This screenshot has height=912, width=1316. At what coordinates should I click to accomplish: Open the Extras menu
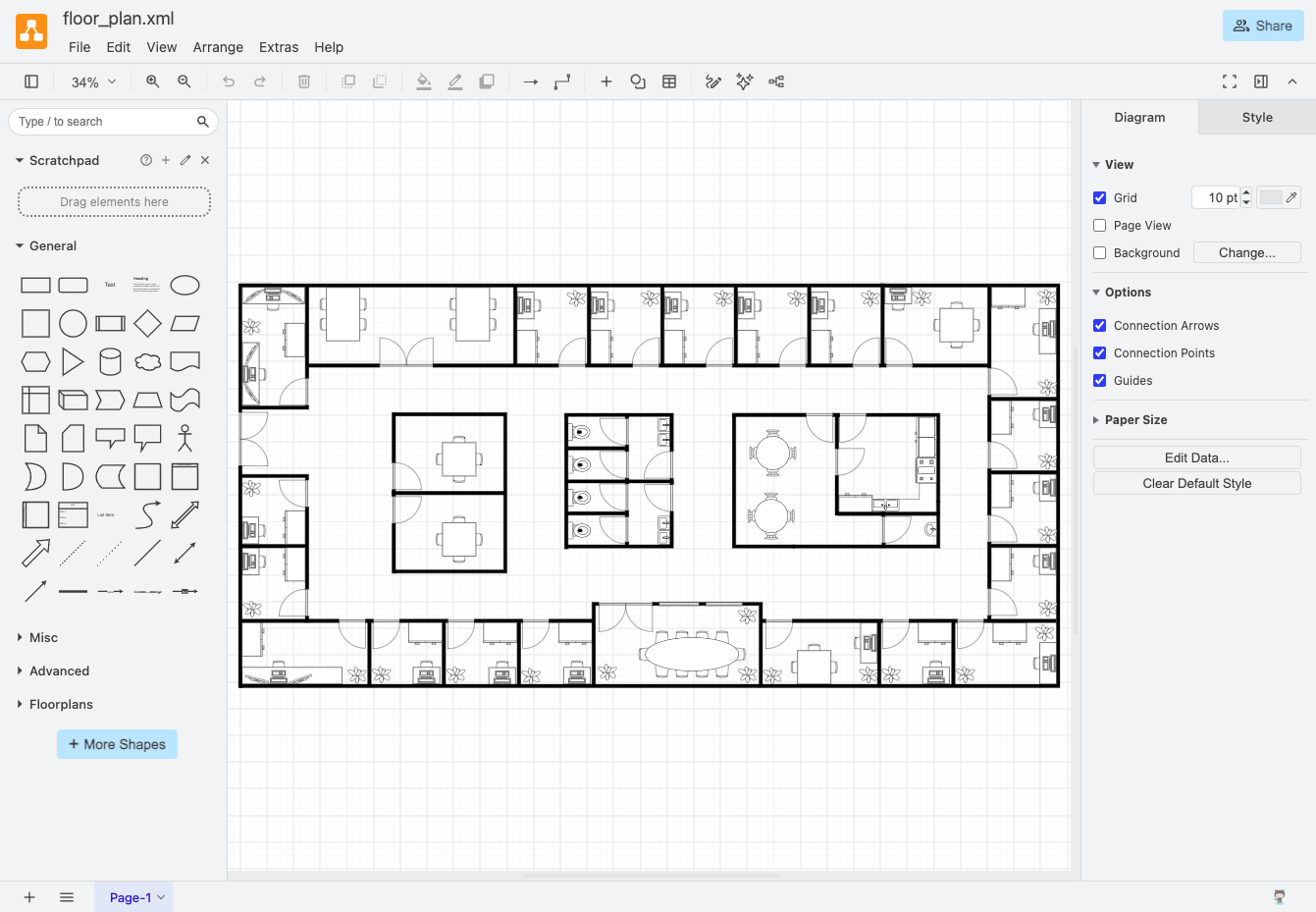(x=279, y=47)
